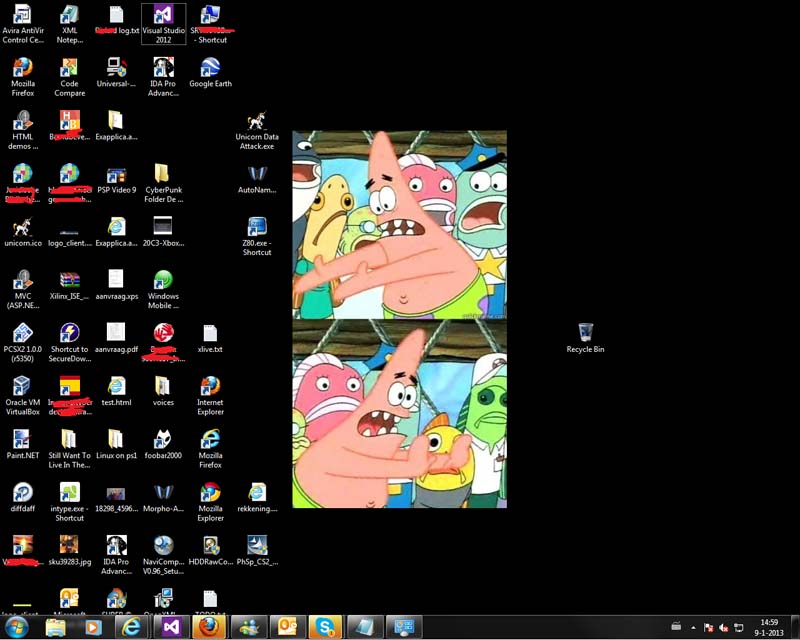Select the Universal-... desktop icon
Image resolution: width=800 pixels, height=640 pixels.
(x=117, y=72)
